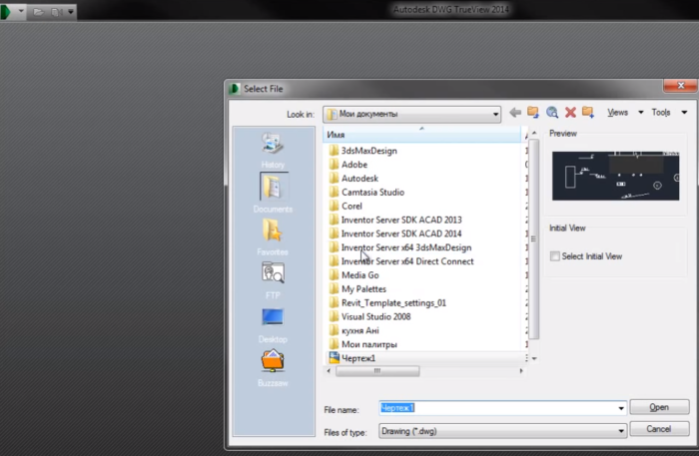Select the кухня Ані folder

360,330
